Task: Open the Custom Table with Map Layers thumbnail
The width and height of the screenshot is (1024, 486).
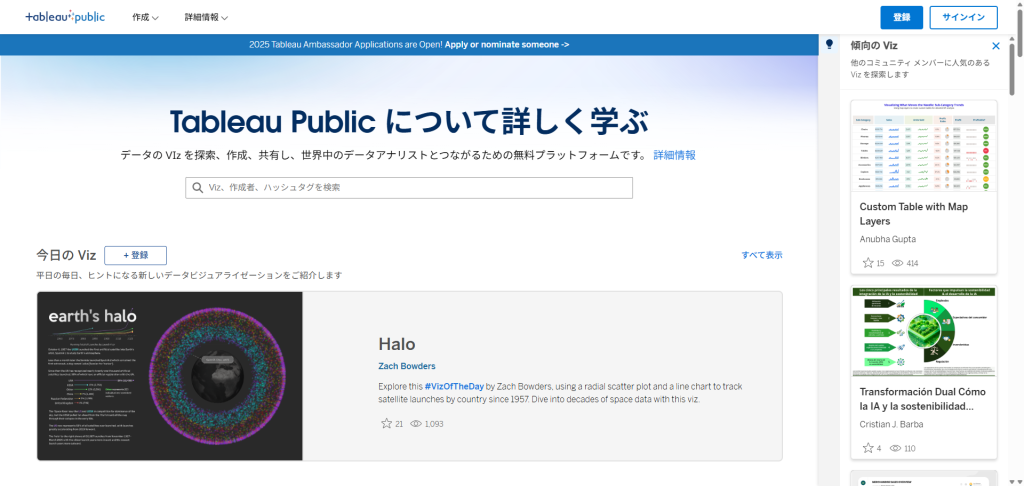Action: point(924,146)
